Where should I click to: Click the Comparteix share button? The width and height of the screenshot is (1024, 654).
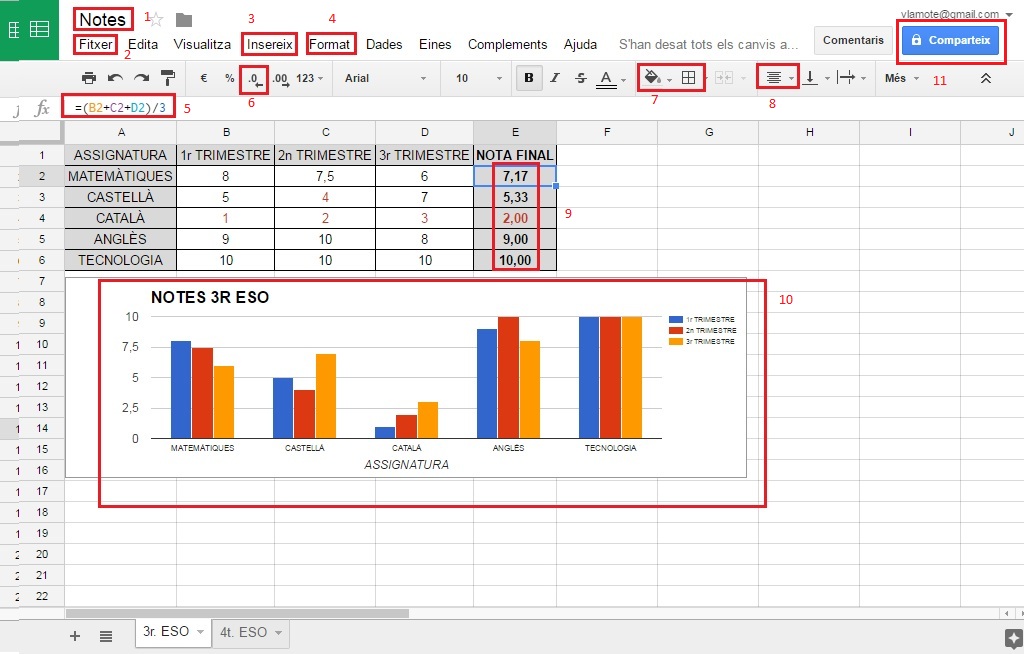pos(950,40)
